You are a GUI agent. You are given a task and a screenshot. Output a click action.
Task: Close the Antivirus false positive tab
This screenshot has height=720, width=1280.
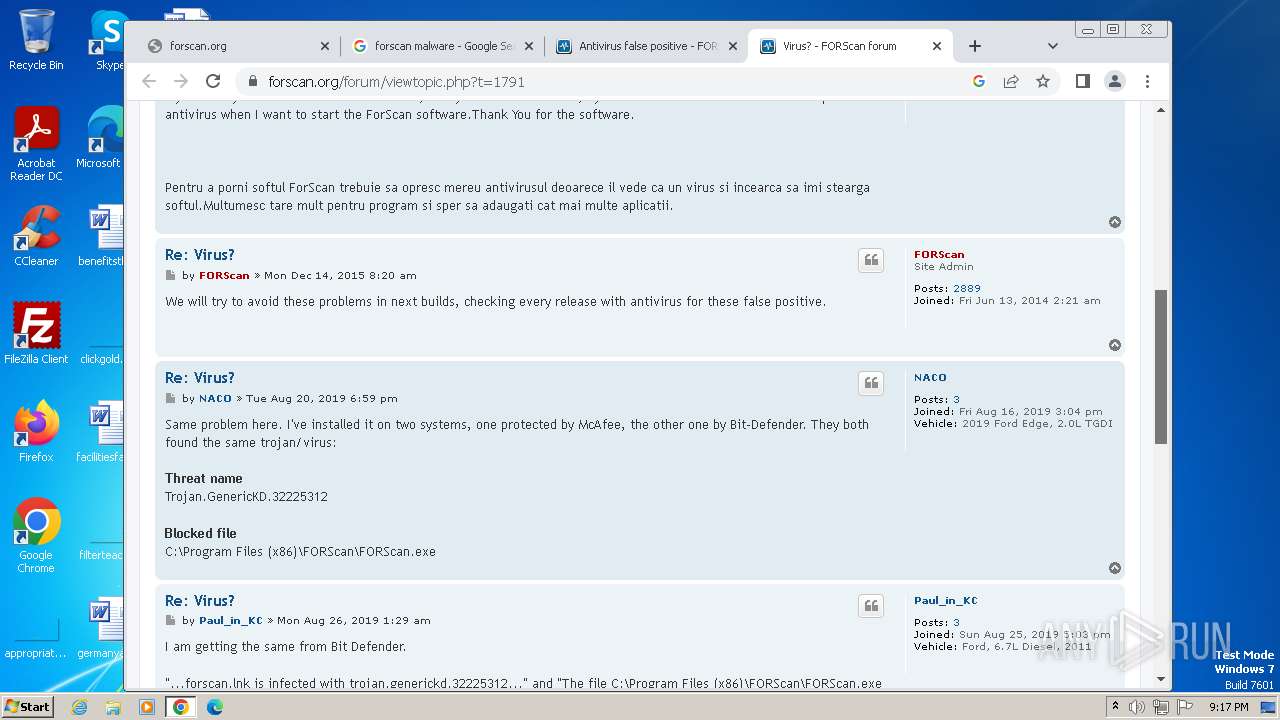[733, 46]
